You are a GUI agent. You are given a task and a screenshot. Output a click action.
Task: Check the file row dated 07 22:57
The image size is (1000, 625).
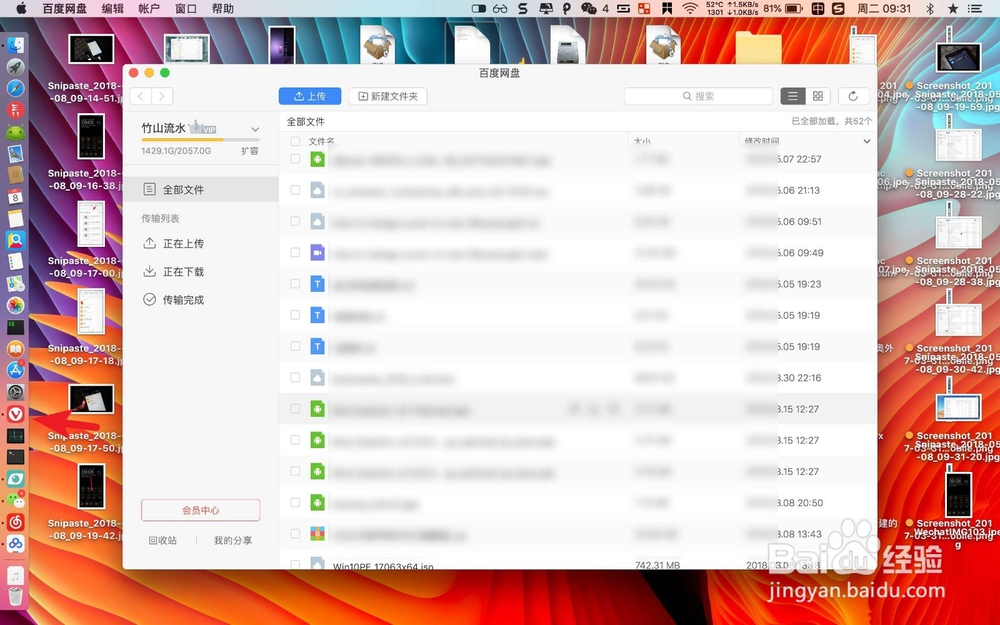pos(295,158)
